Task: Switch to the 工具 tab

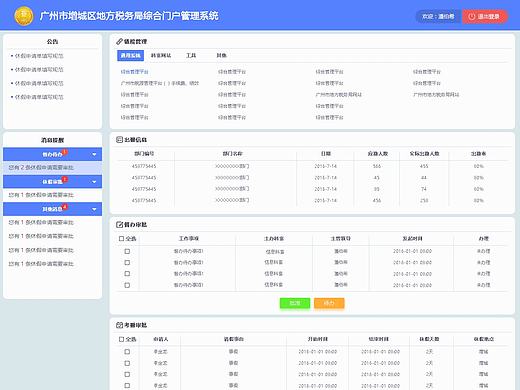Action: tap(191, 55)
